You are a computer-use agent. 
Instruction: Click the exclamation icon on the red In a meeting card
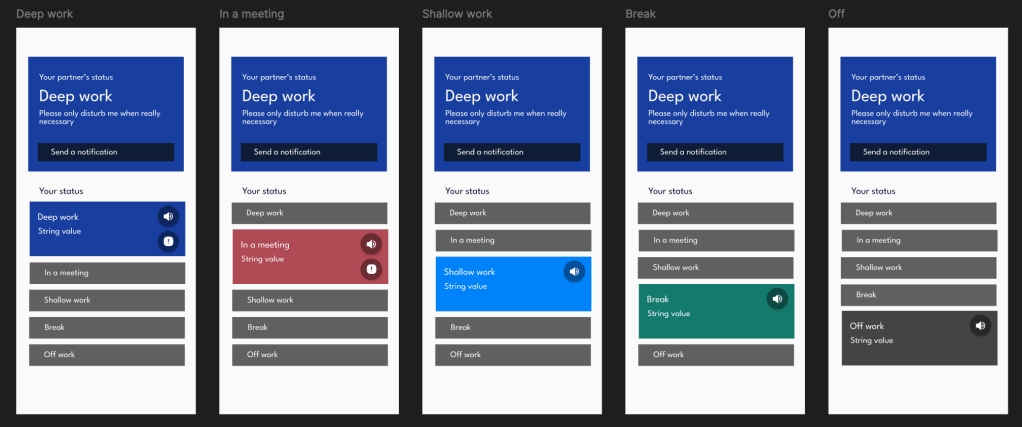[371, 269]
